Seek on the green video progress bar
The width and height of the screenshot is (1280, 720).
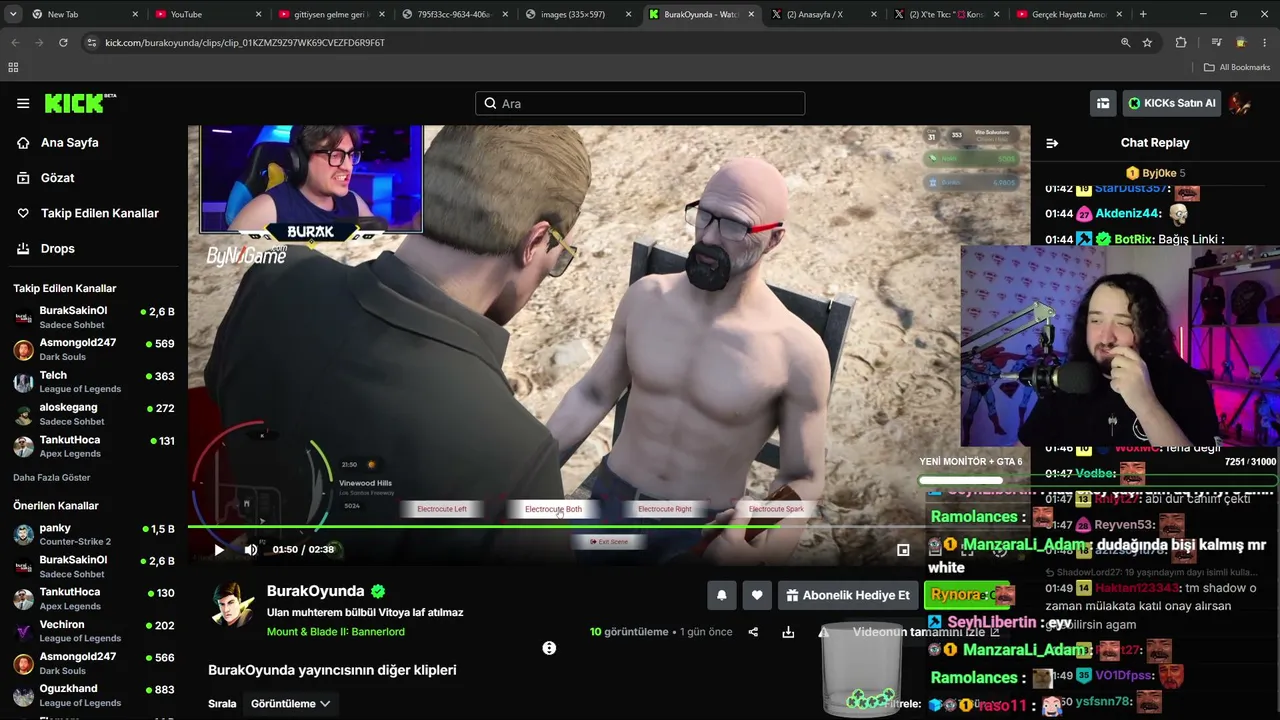pyautogui.click(x=609, y=526)
